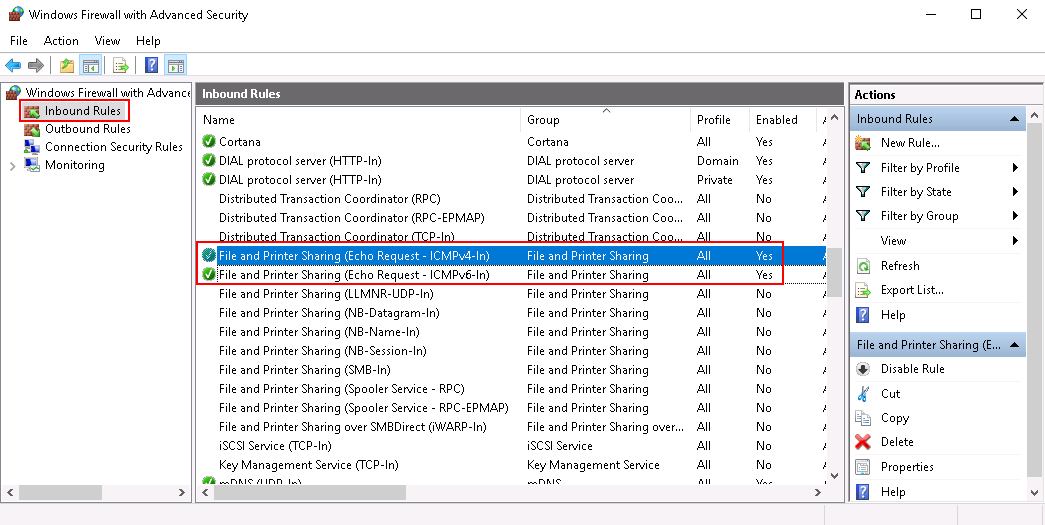Click the Filter by State funnel icon
The height and width of the screenshot is (525, 1045).
(863, 192)
